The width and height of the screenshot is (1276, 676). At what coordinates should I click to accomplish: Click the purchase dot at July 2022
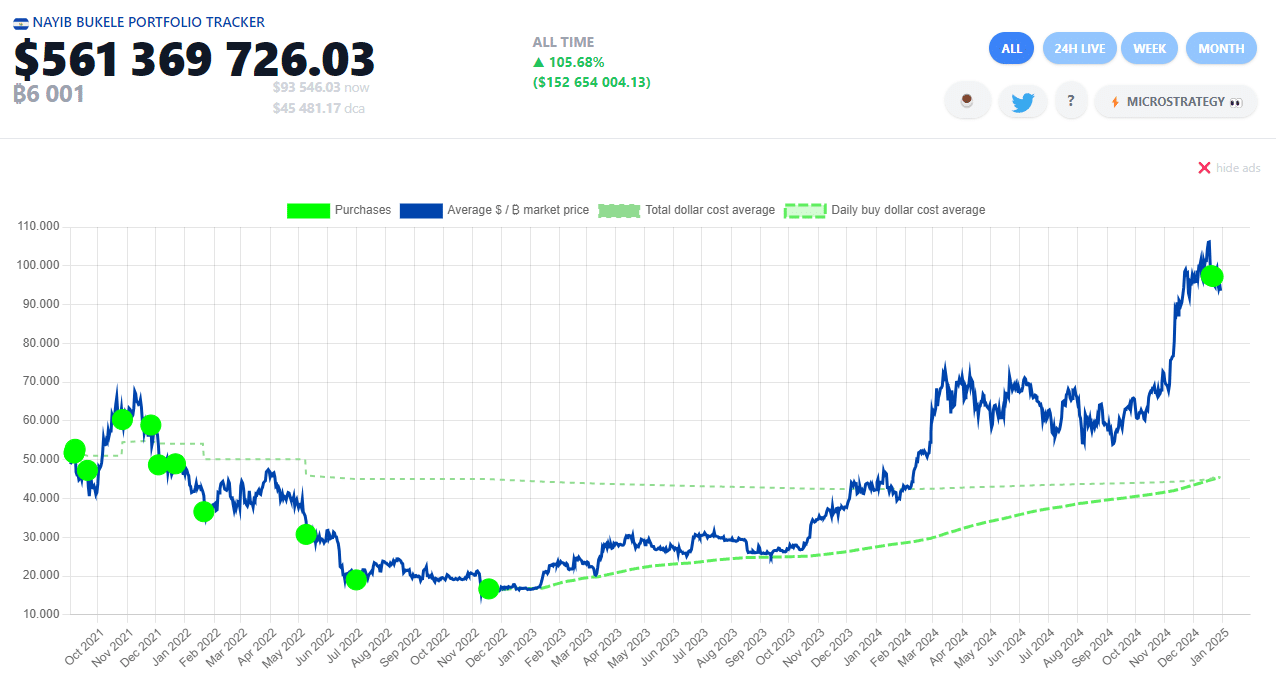pyautogui.click(x=355, y=579)
